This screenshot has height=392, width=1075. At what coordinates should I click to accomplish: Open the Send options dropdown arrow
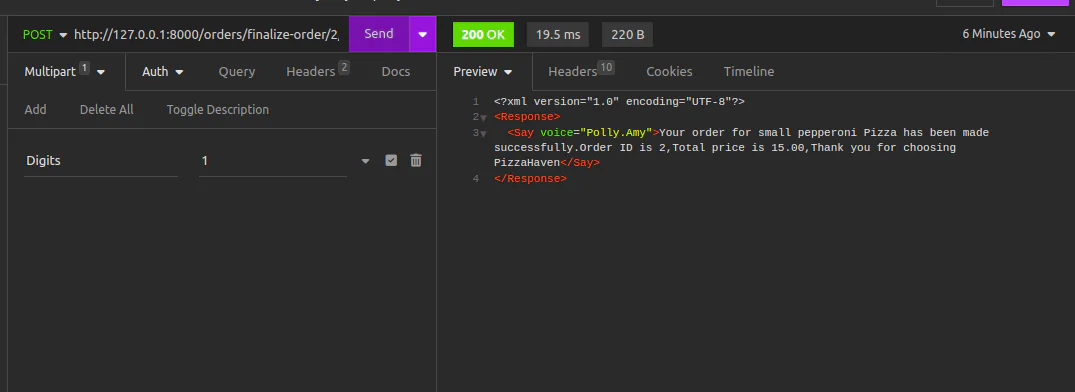point(423,34)
